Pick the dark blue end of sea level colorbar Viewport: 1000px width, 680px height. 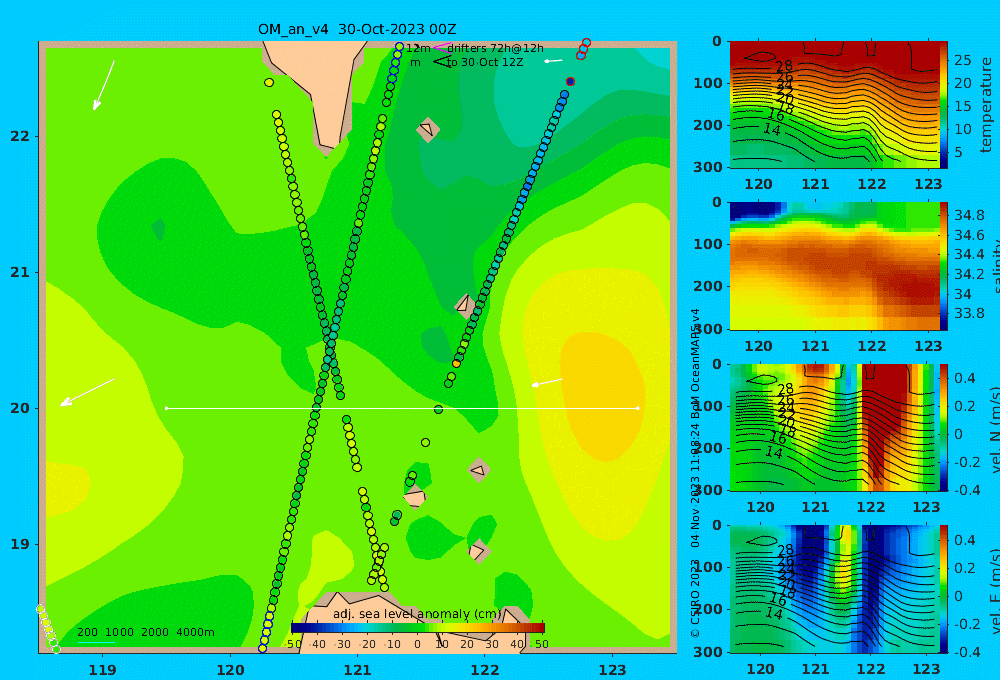[x=297, y=627]
